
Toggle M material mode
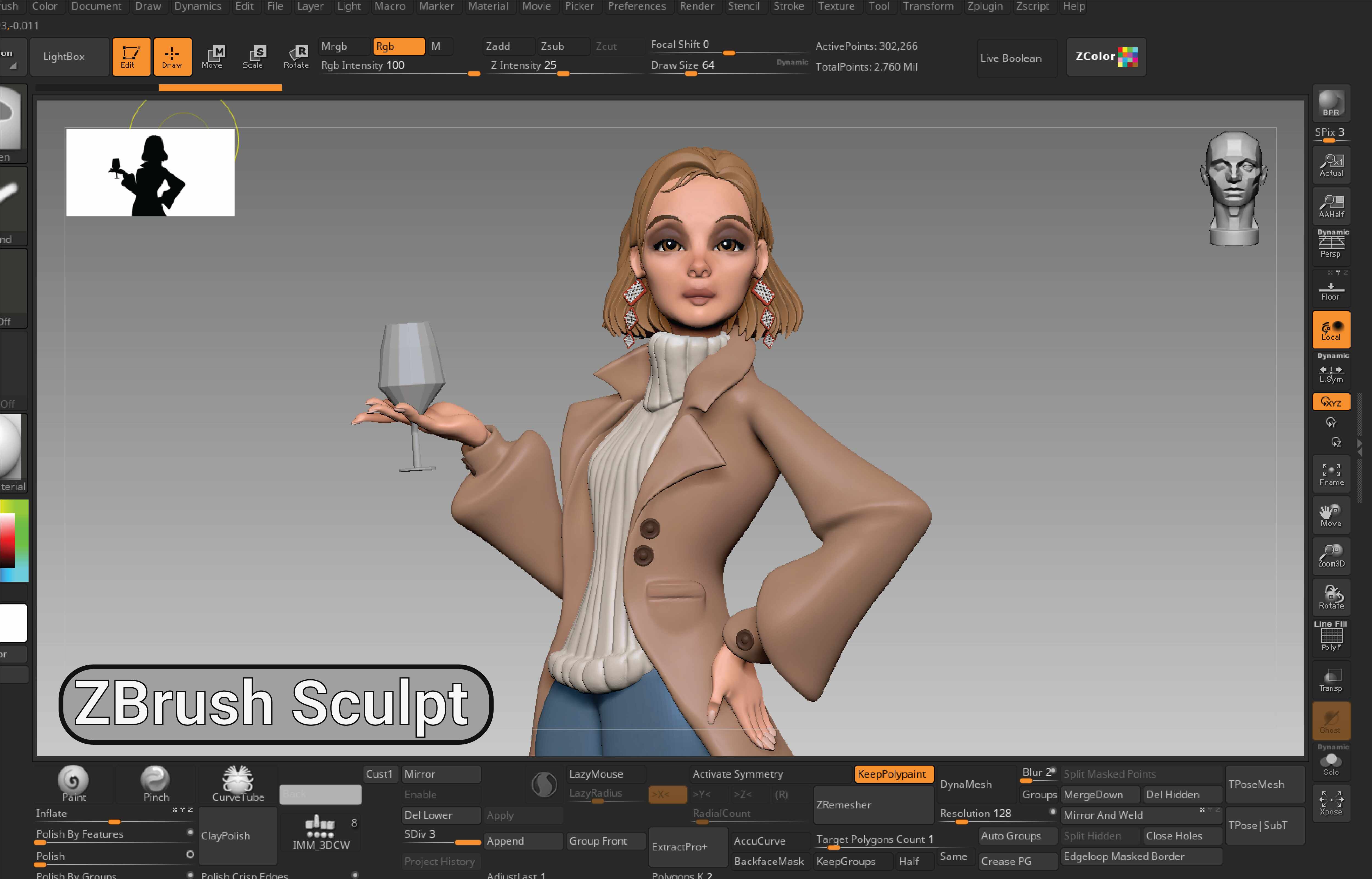click(440, 46)
